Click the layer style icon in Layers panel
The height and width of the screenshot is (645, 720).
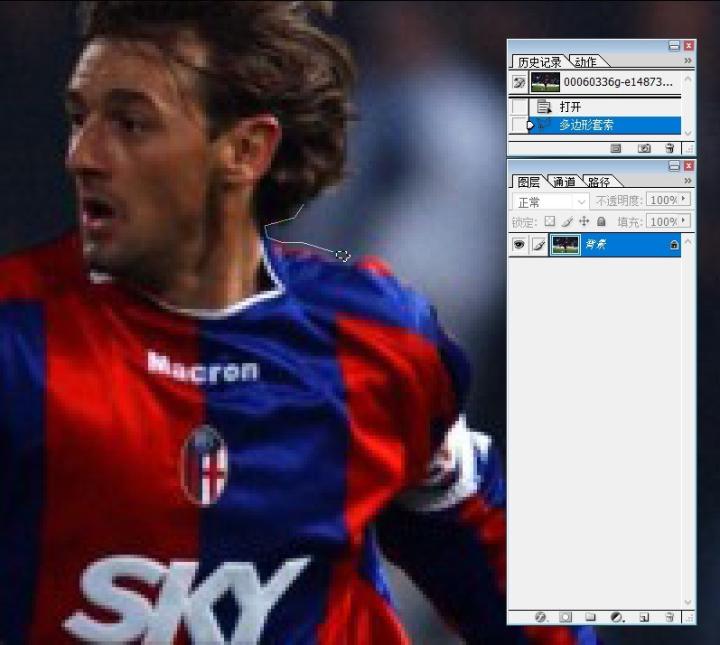540,617
